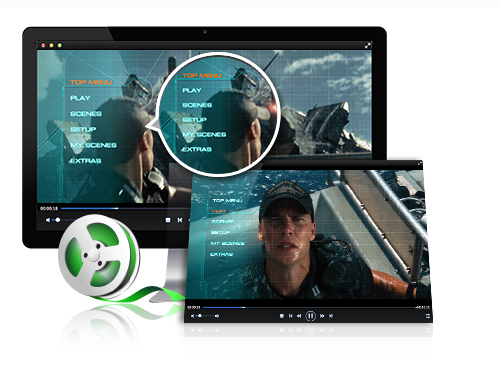Open SETUP in the monitor window's menu
501x377 pixels.
coord(83,129)
